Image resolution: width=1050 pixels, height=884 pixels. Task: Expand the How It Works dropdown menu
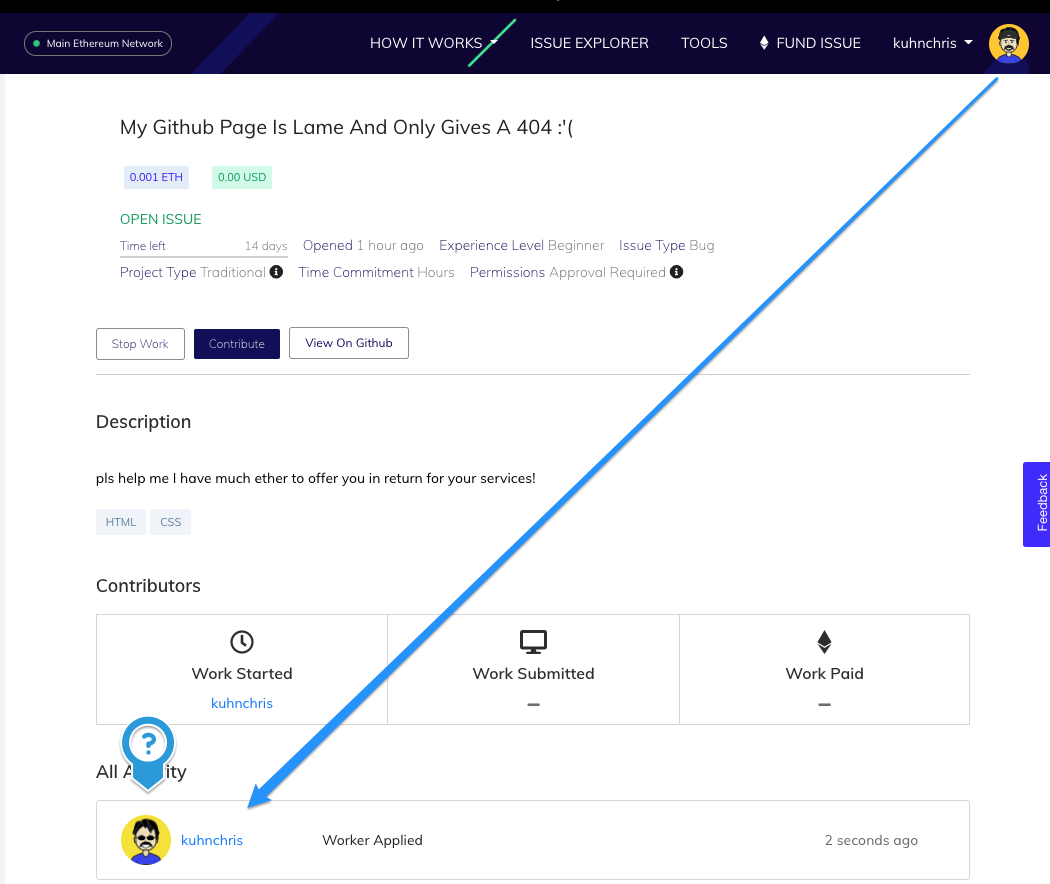pos(434,43)
